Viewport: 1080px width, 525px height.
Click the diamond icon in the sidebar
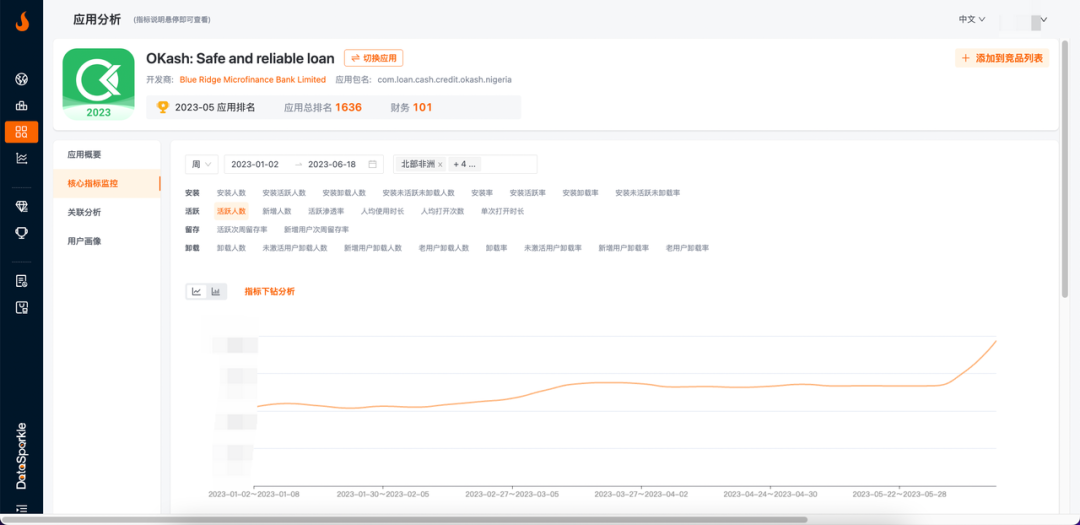pyautogui.click(x=21, y=206)
